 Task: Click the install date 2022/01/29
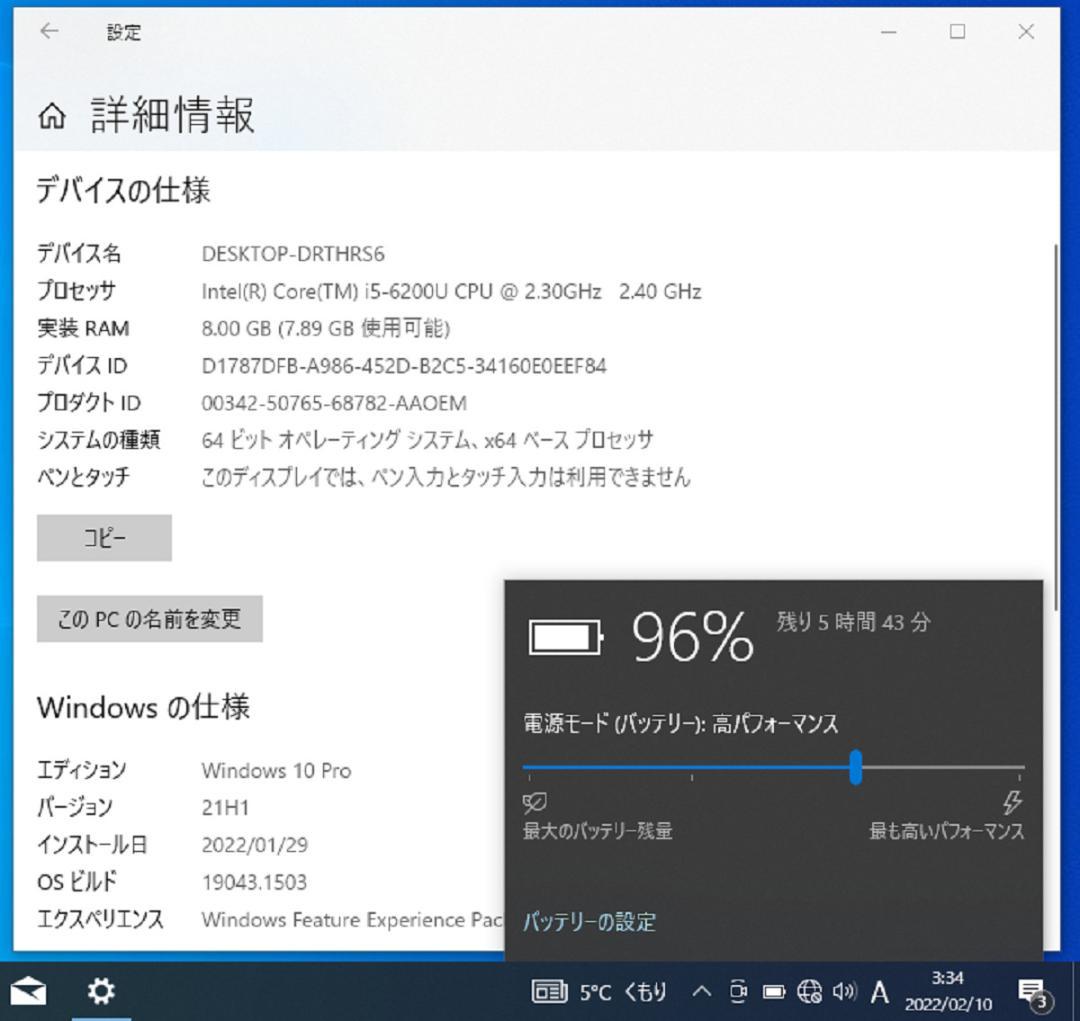(x=255, y=845)
